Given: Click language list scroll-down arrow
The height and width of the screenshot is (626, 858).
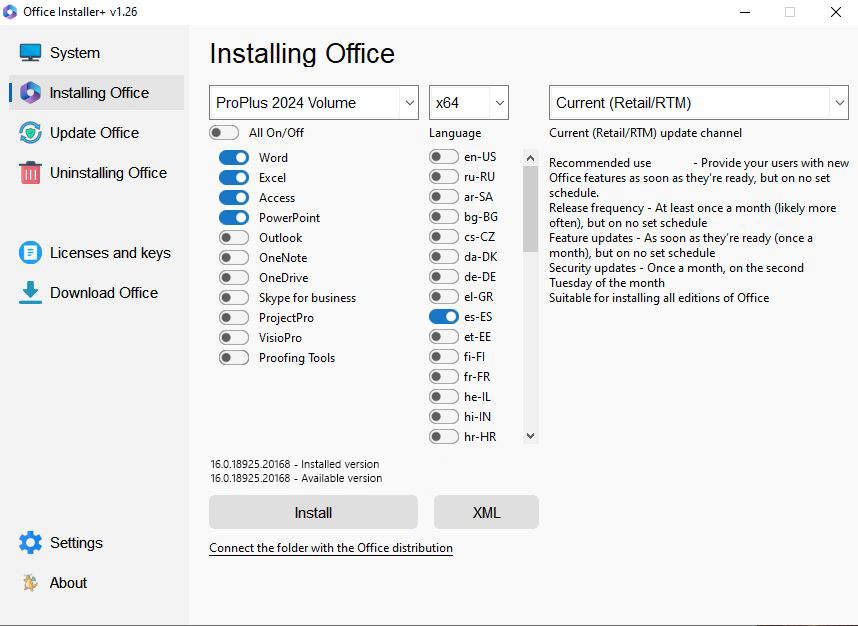Looking at the screenshot, I should point(530,436).
